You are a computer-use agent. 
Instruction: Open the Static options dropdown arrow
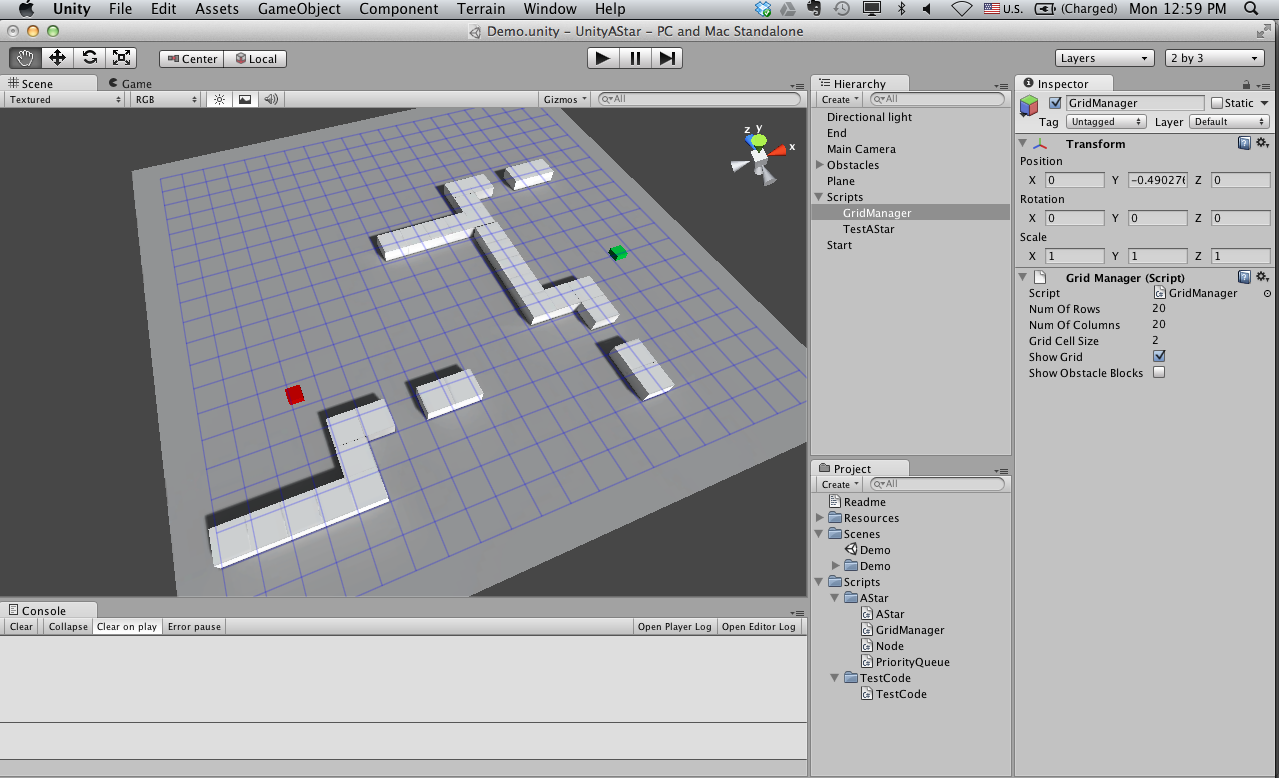[x=1264, y=103]
